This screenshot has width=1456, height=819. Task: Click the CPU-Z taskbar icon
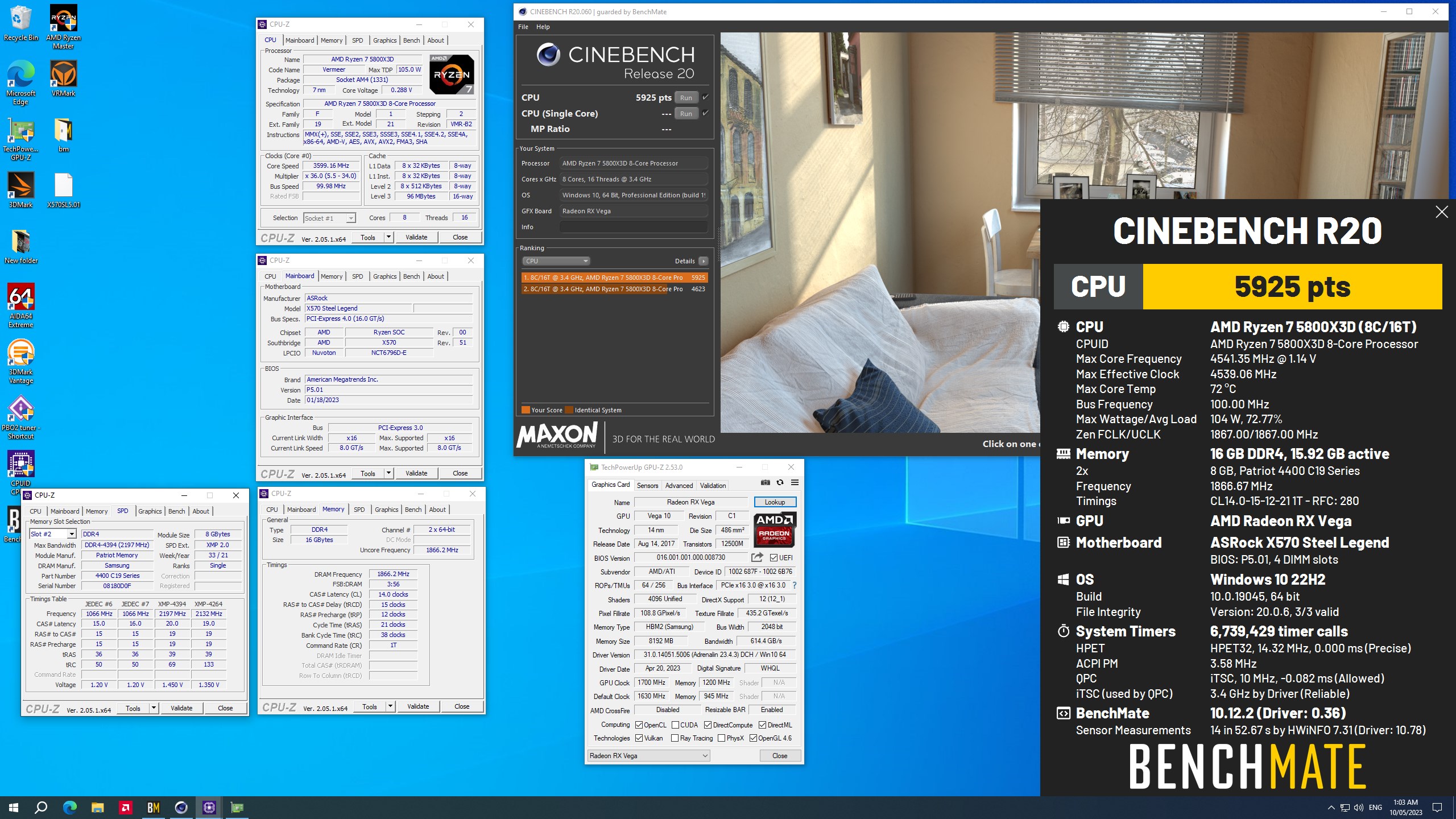click(x=209, y=808)
